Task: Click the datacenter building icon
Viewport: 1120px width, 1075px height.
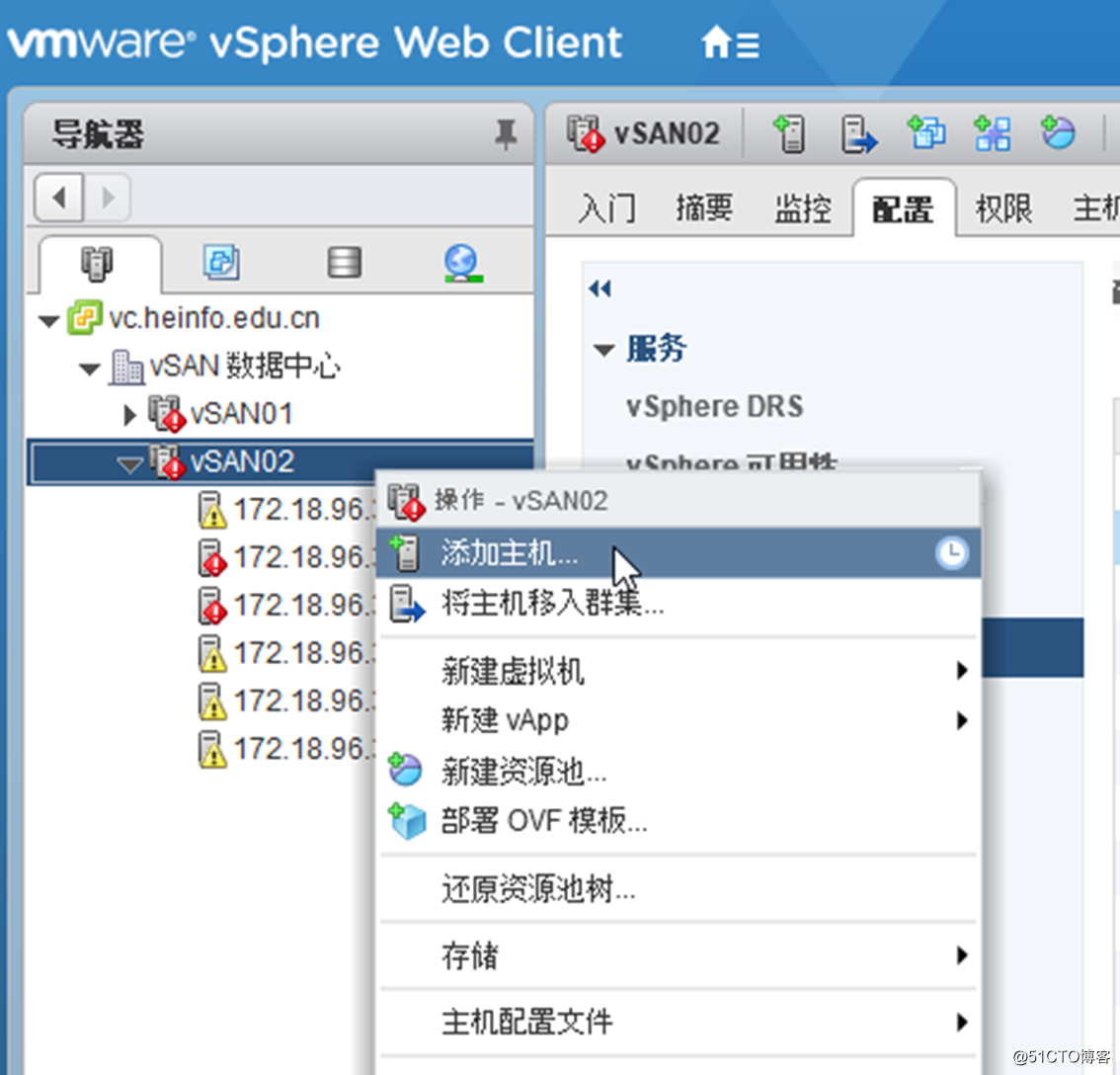Action: (126, 367)
